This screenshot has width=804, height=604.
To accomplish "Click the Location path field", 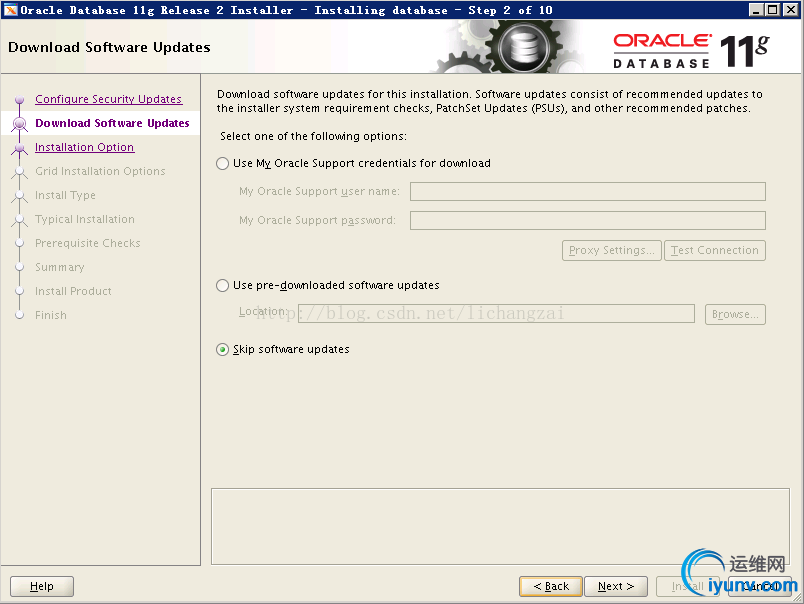I will point(496,314).
